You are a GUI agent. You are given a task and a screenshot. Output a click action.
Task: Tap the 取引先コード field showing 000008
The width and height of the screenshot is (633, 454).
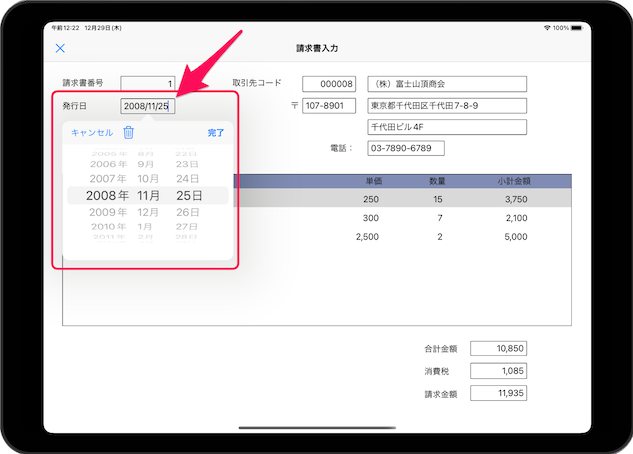329,84
